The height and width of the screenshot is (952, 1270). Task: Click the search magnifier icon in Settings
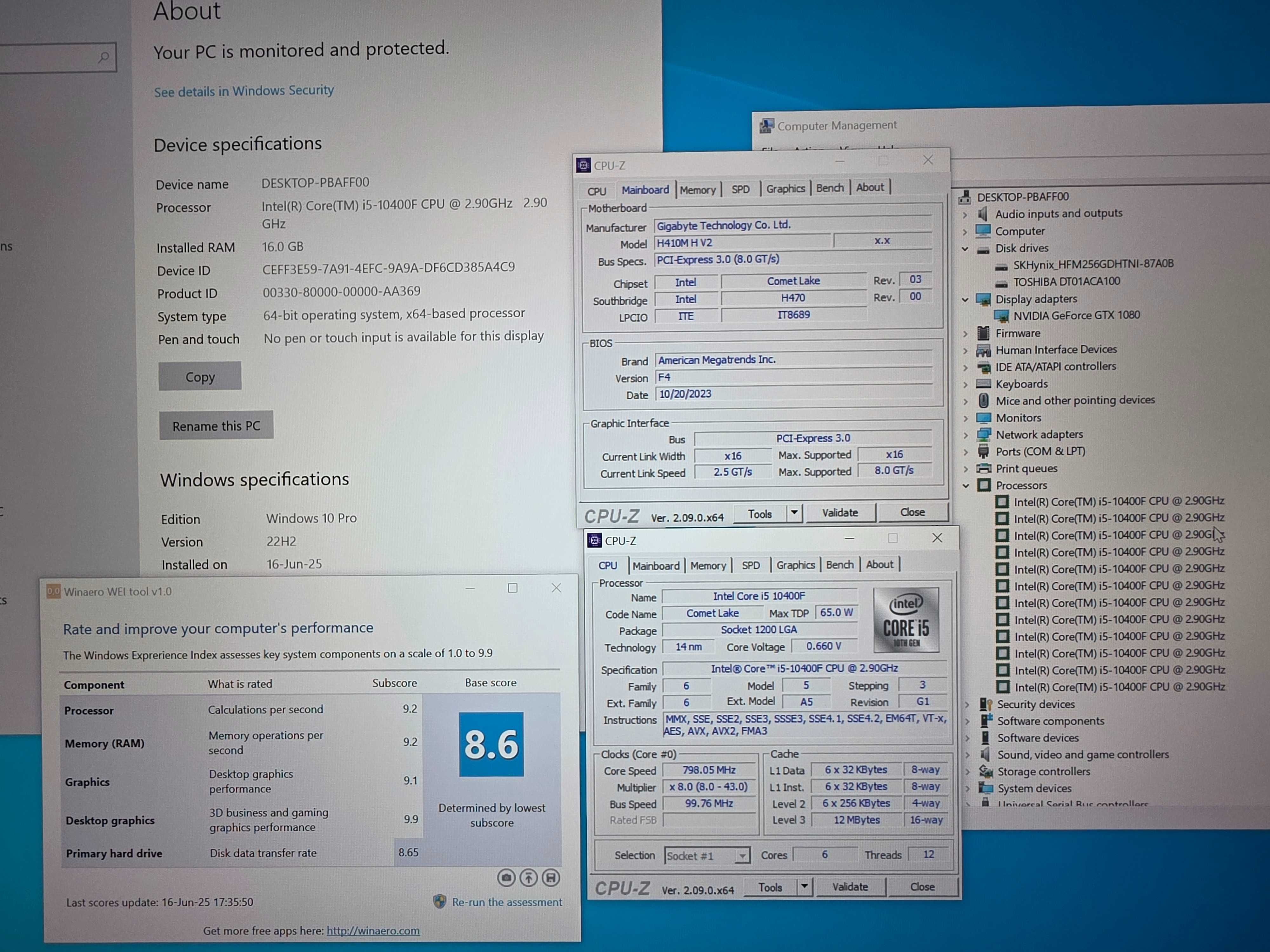(104, 57)
